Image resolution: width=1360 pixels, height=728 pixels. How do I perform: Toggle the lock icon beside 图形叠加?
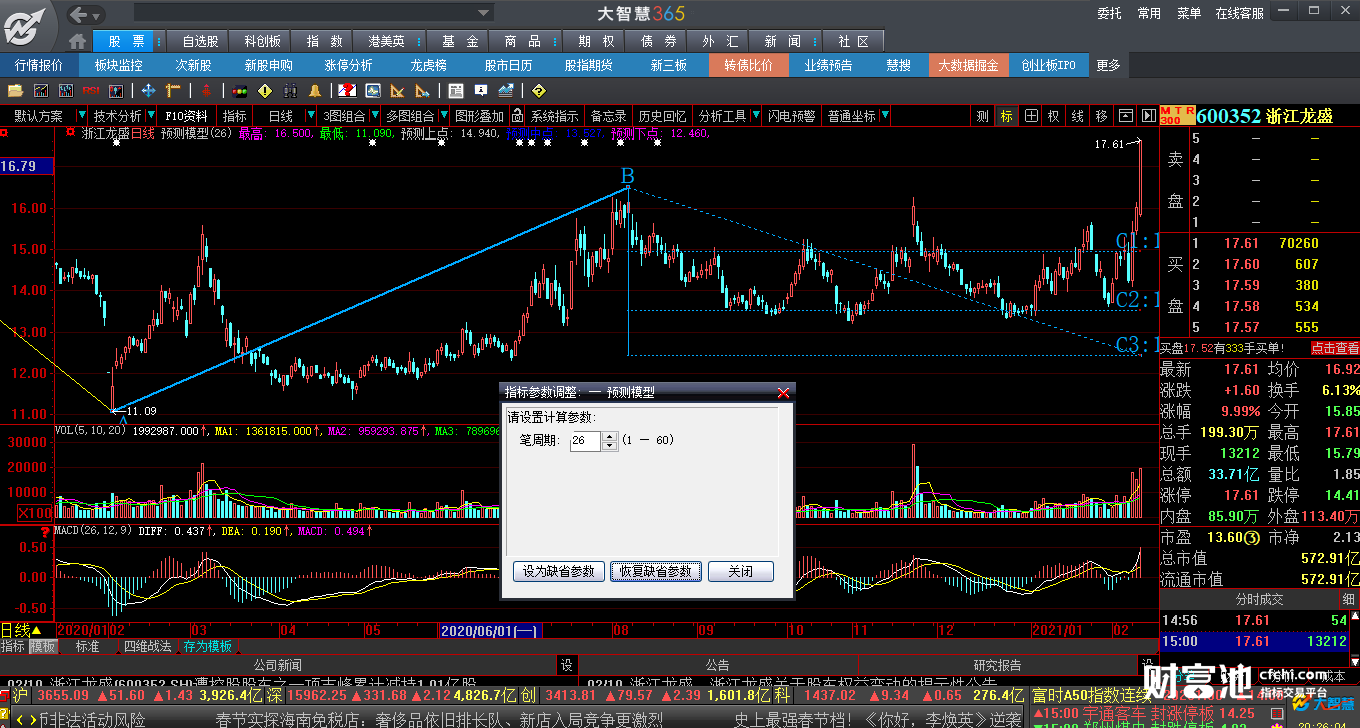[517, 116]
